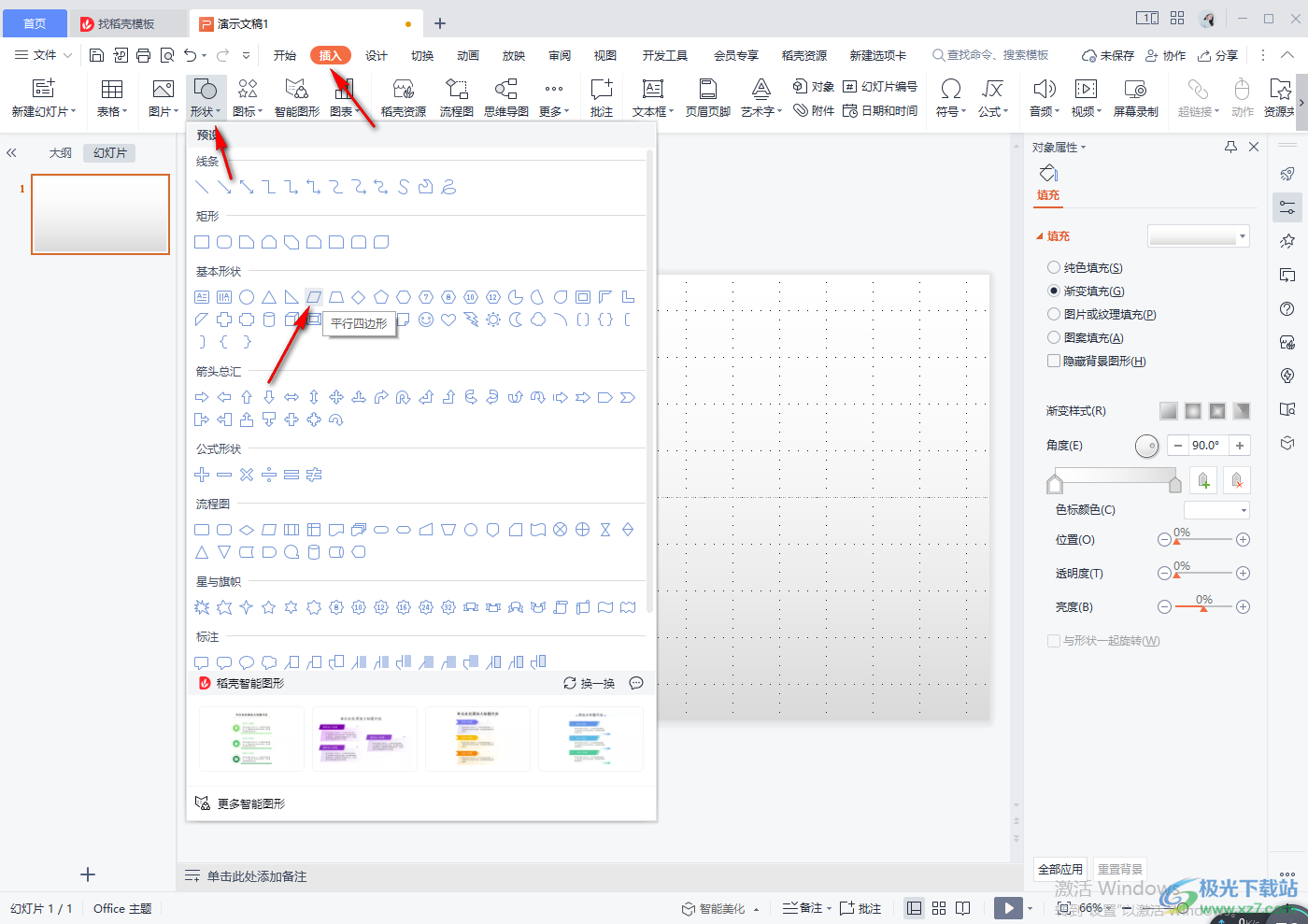Toggle the normal view button
1308x924 pixels.
click(x=915, y=908)
